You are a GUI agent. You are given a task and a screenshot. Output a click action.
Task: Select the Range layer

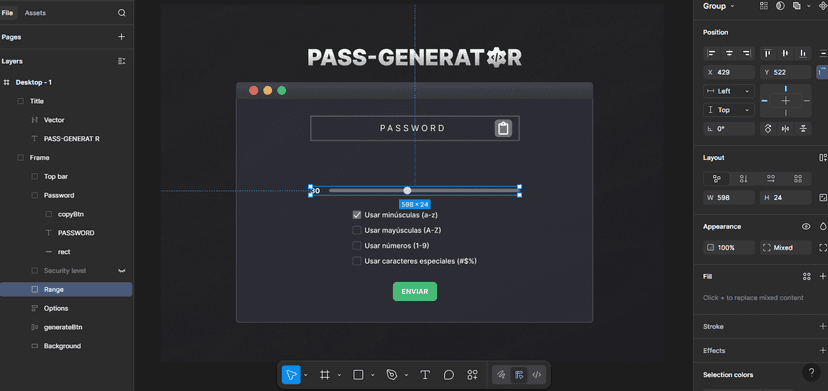[66, 290]
